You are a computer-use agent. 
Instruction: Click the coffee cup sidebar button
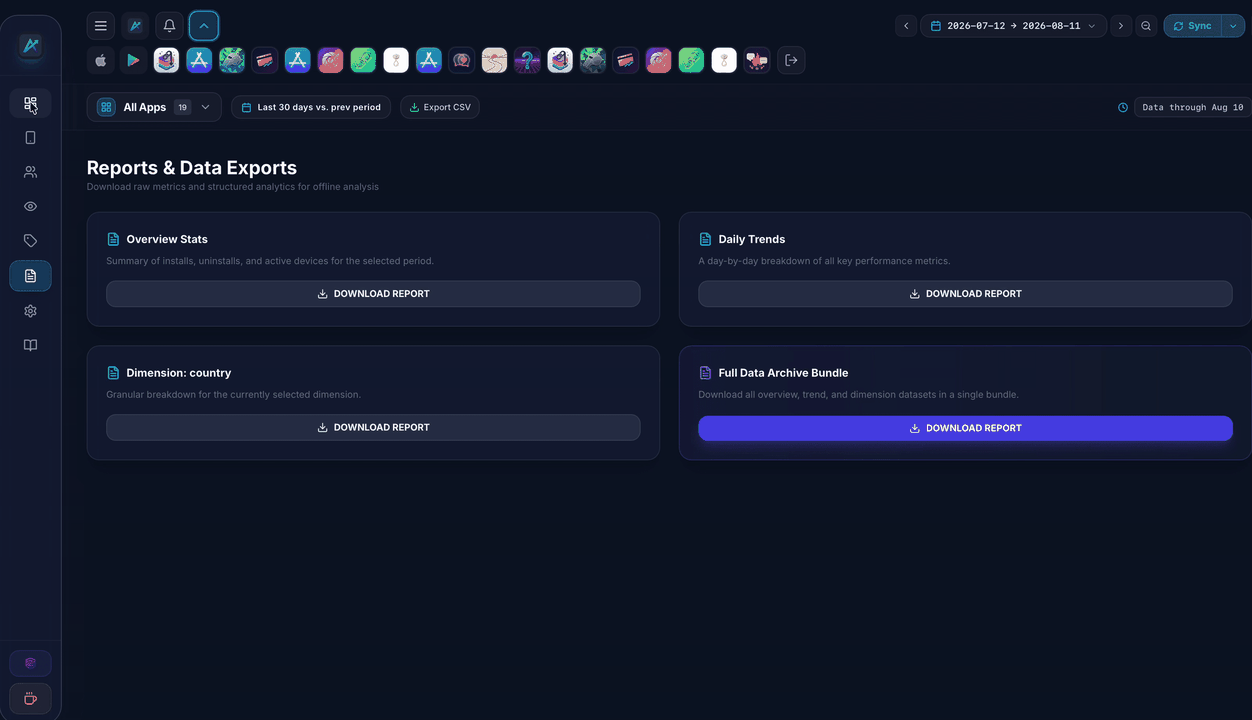pos(30,698)
